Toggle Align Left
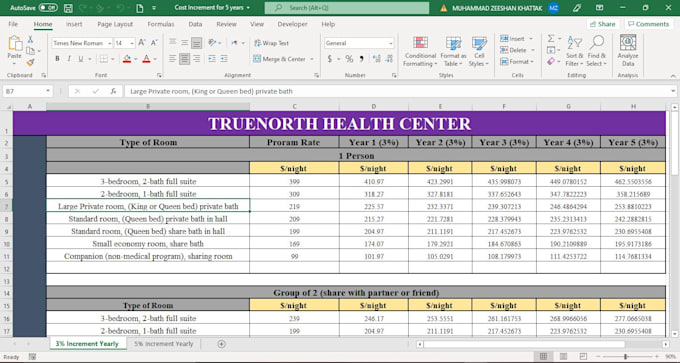 pyautogui.click(x=173, y=59)
